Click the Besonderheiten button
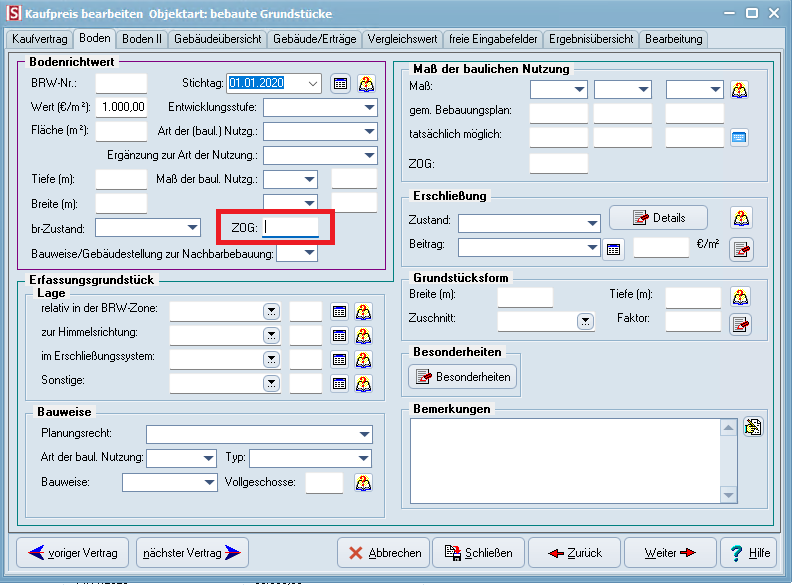795x586 pixels. point(463,377)
